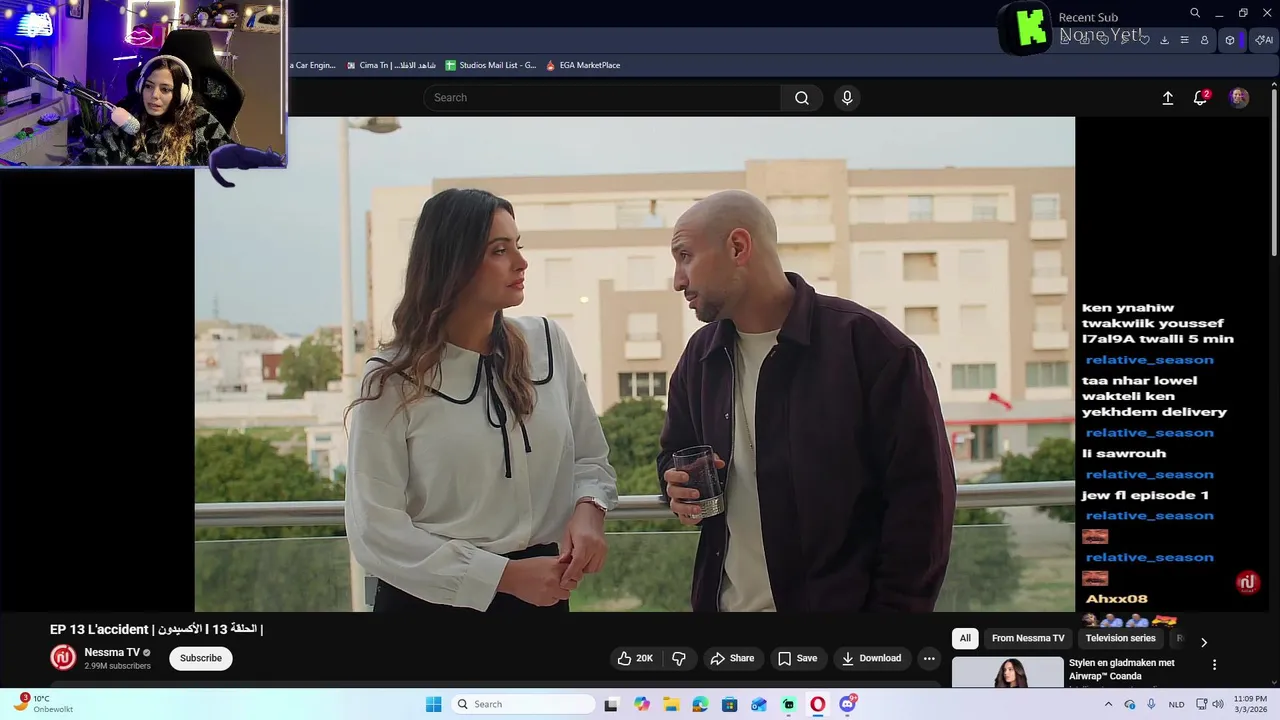Open the weather widget showing 10°C
The image size is (1280, 720).
[x=45, y=704]
